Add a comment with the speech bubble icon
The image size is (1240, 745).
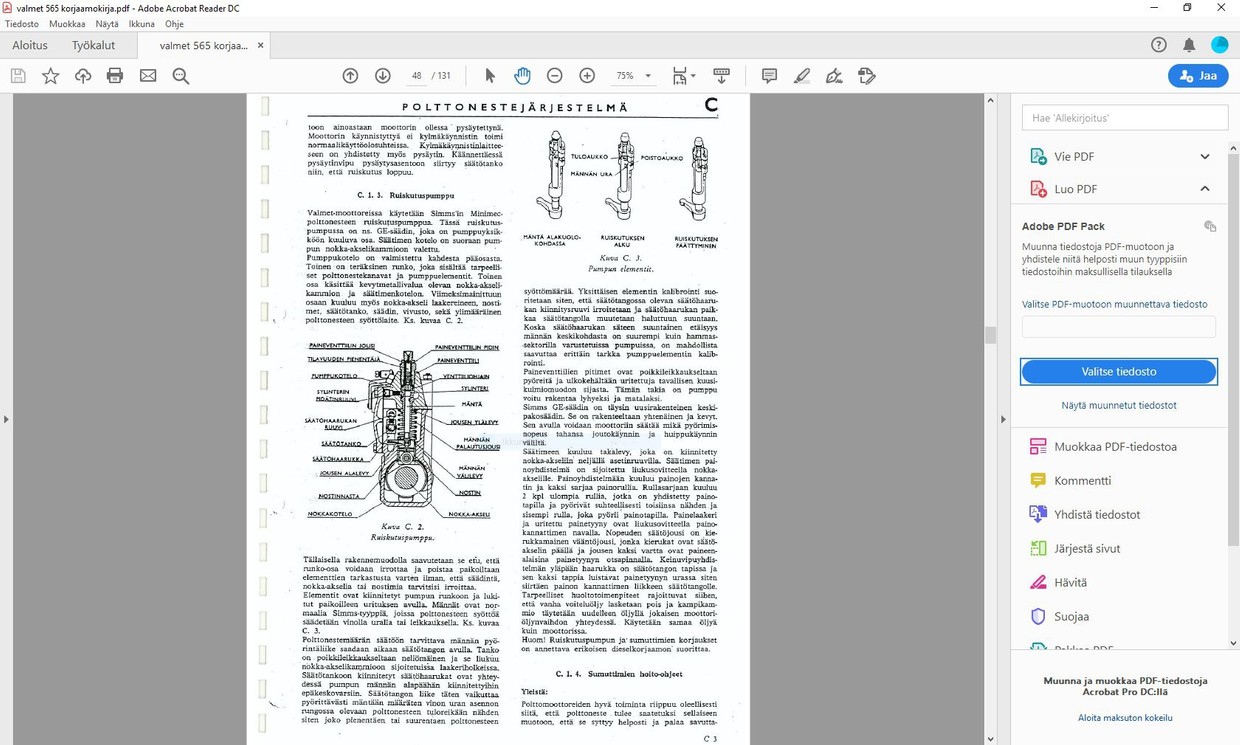click(x=769, y=76)
